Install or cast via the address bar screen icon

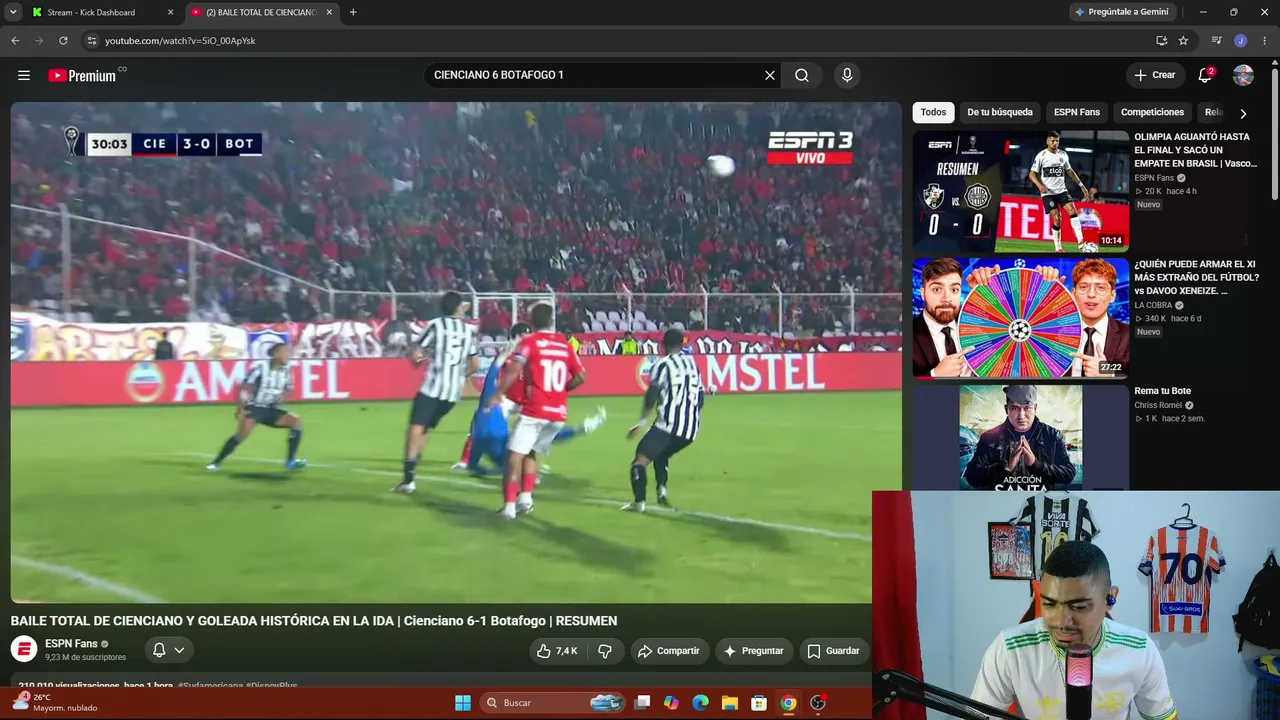pyautogui.click(x=1161, y=41)
